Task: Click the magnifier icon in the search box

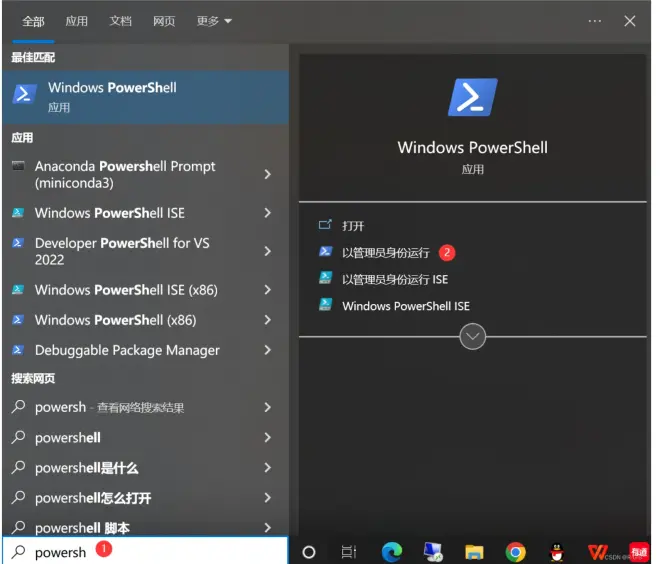Action: pyautogui.click(x=19, y=551)
